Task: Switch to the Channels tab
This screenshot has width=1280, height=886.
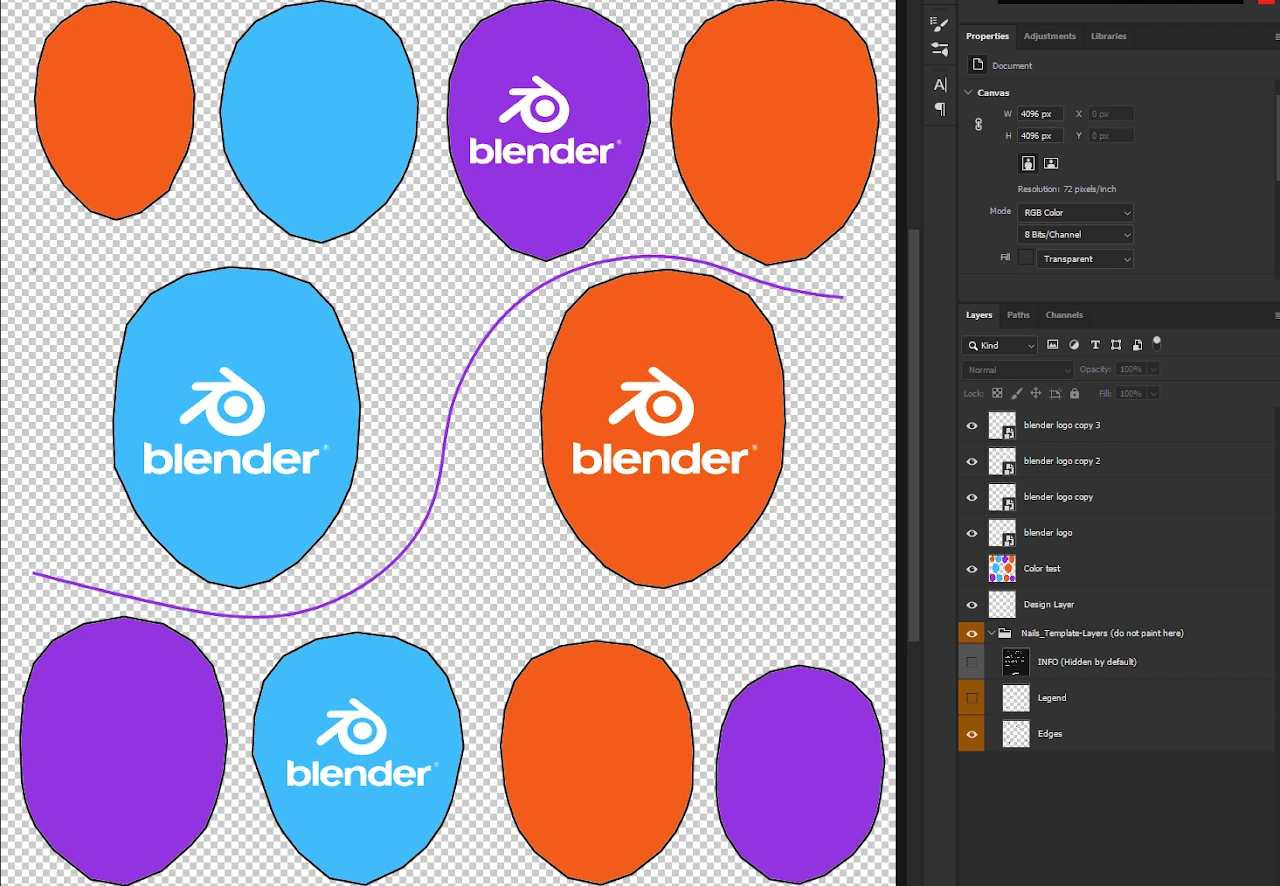Action: (1064, 315)
